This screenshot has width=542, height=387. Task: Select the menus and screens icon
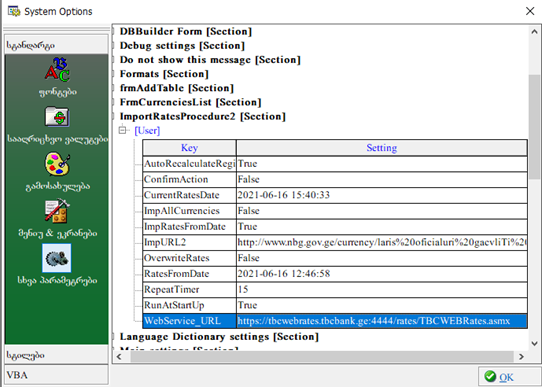57,211
